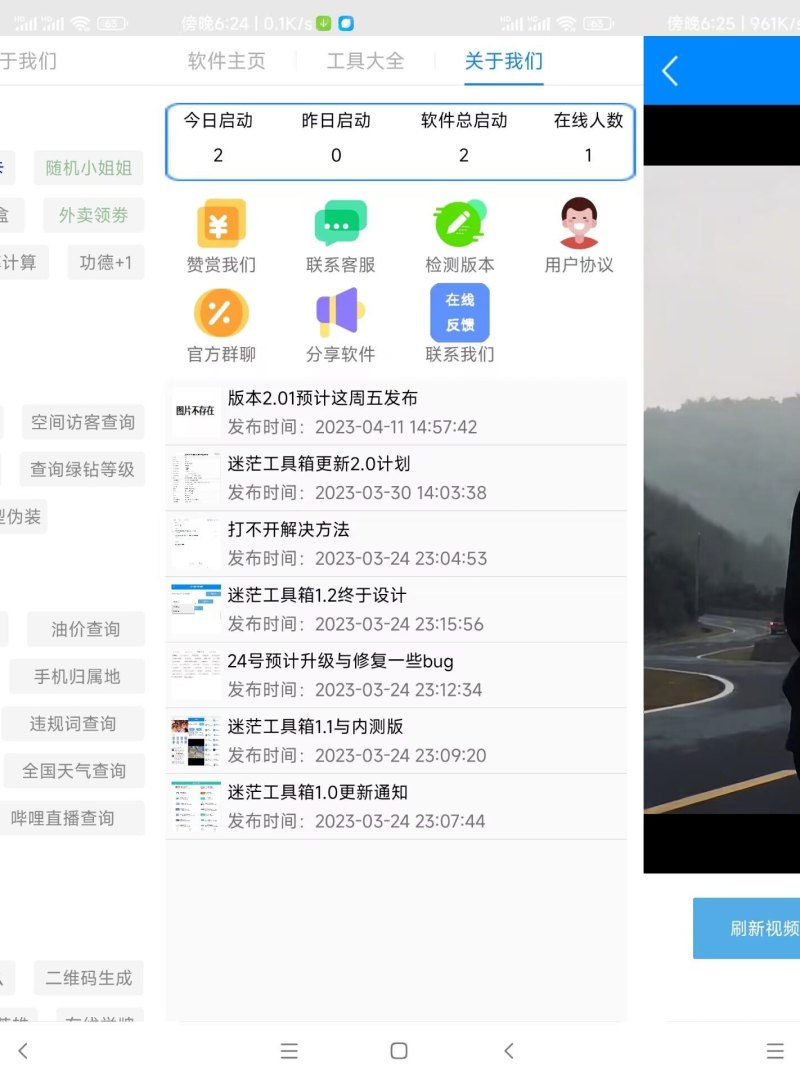Open the 二维码生成 tool

coord(88,978)
